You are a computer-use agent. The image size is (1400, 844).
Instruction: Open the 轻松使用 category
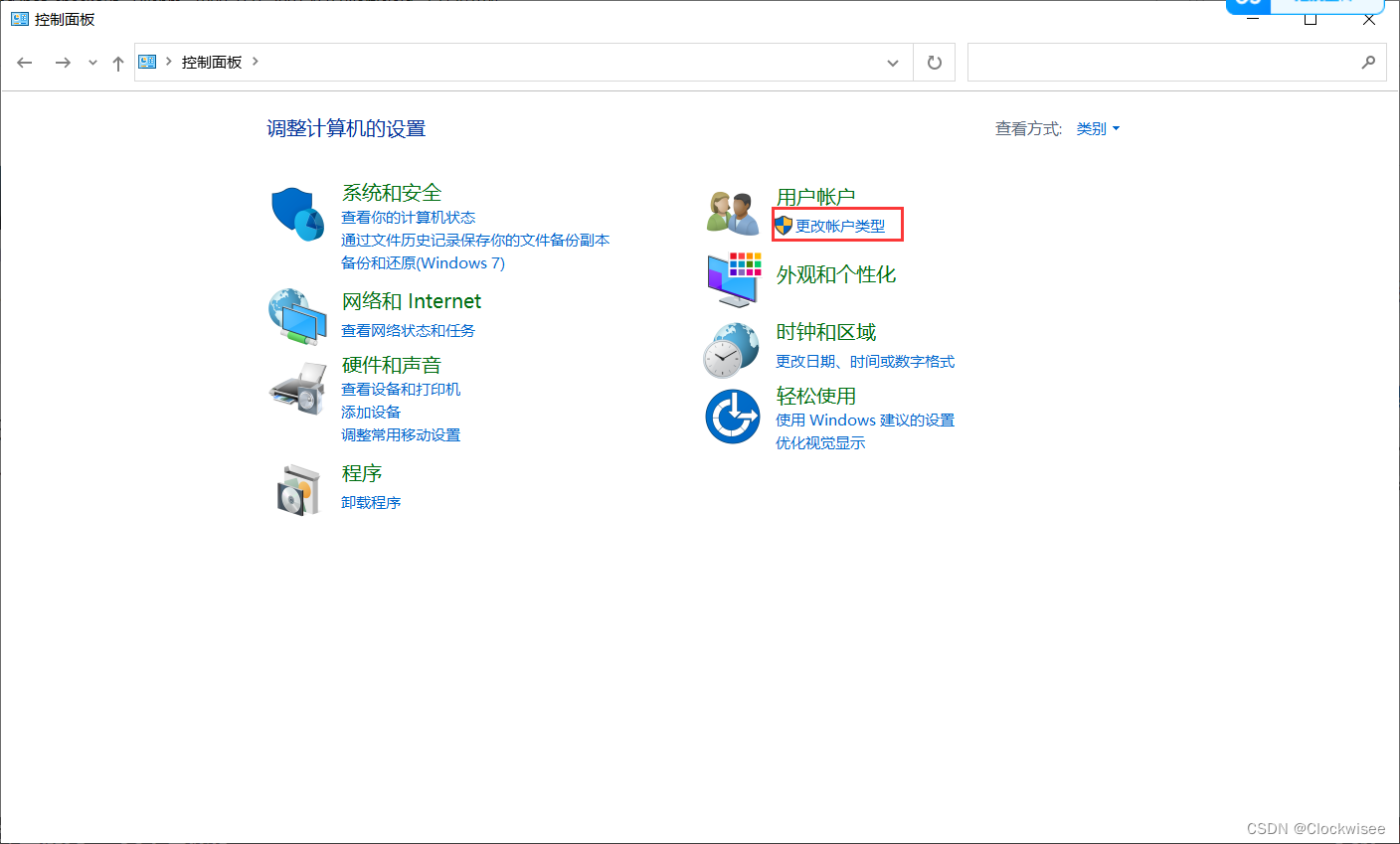click(x=815, y=396)
